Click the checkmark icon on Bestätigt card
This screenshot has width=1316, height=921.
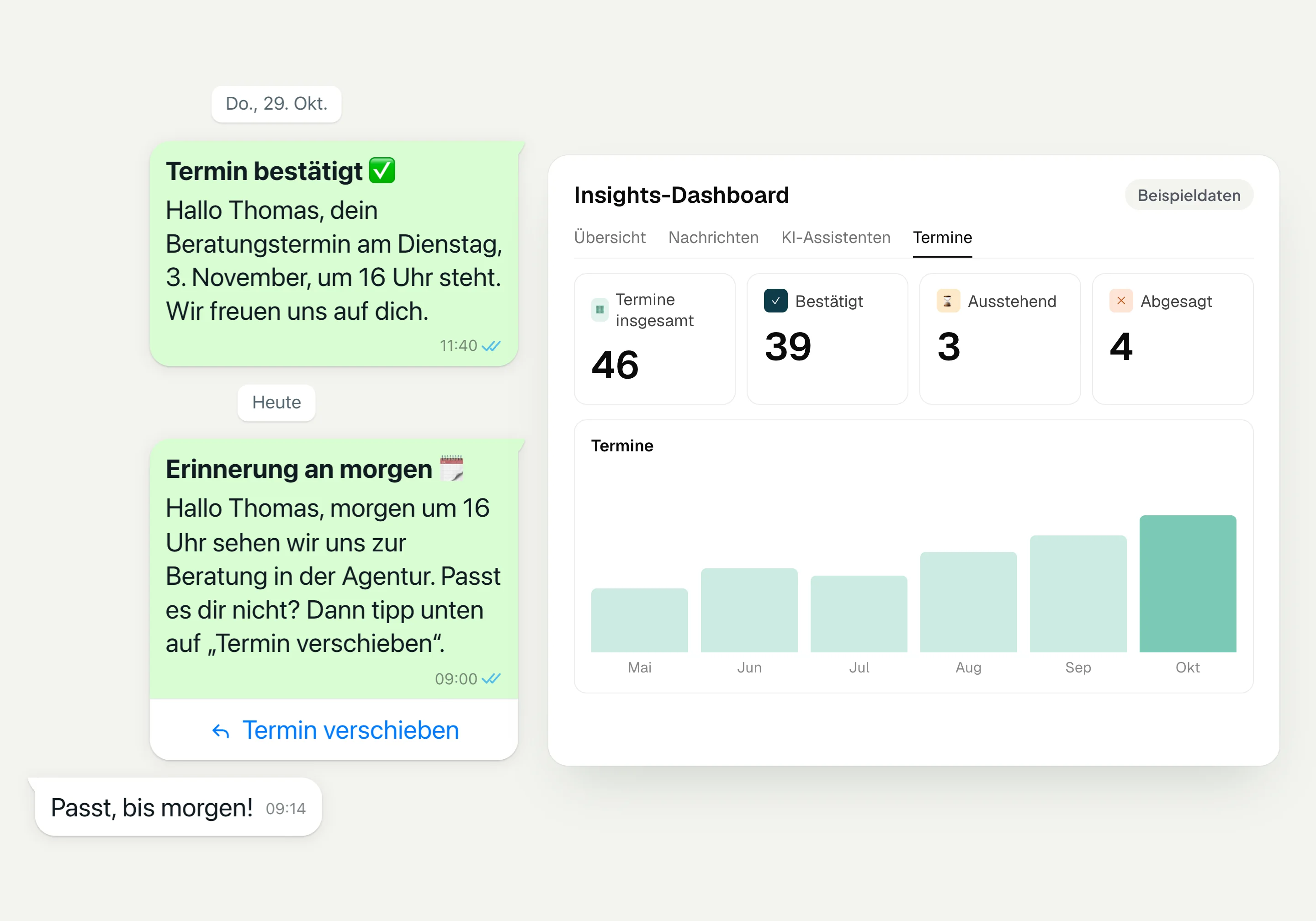click(775, 301)
